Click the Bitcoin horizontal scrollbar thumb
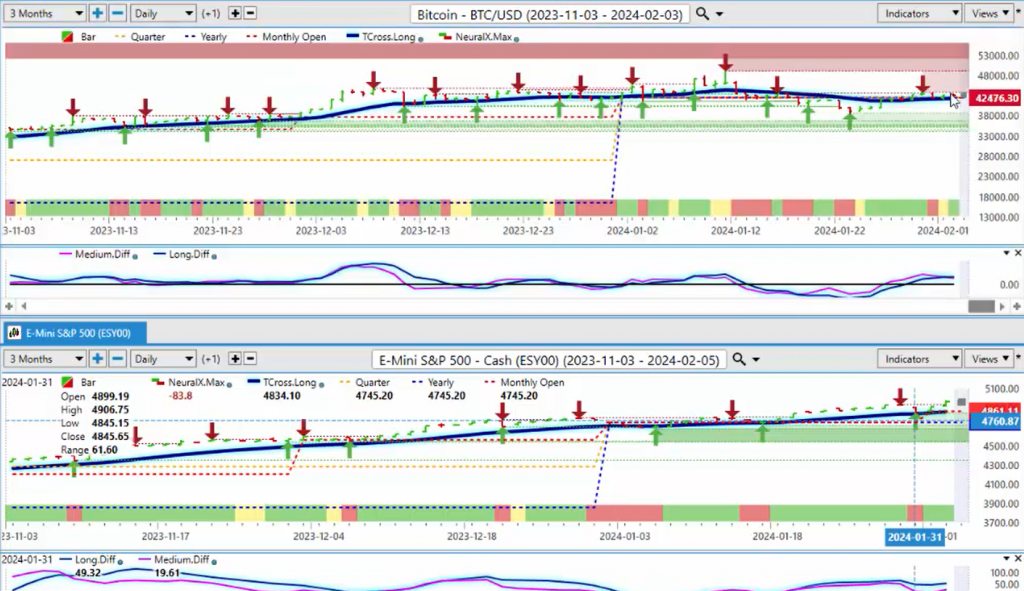Image resolution: width=1024 pixels, height=591 pixels. tap(981, 306)
